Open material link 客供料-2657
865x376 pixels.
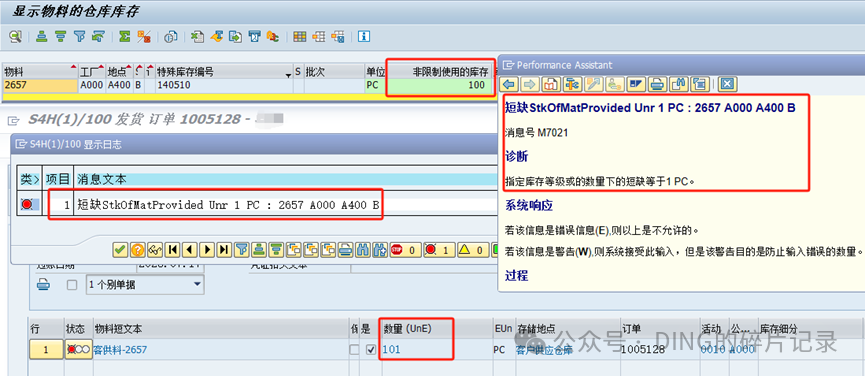click(x=120, y=350)
